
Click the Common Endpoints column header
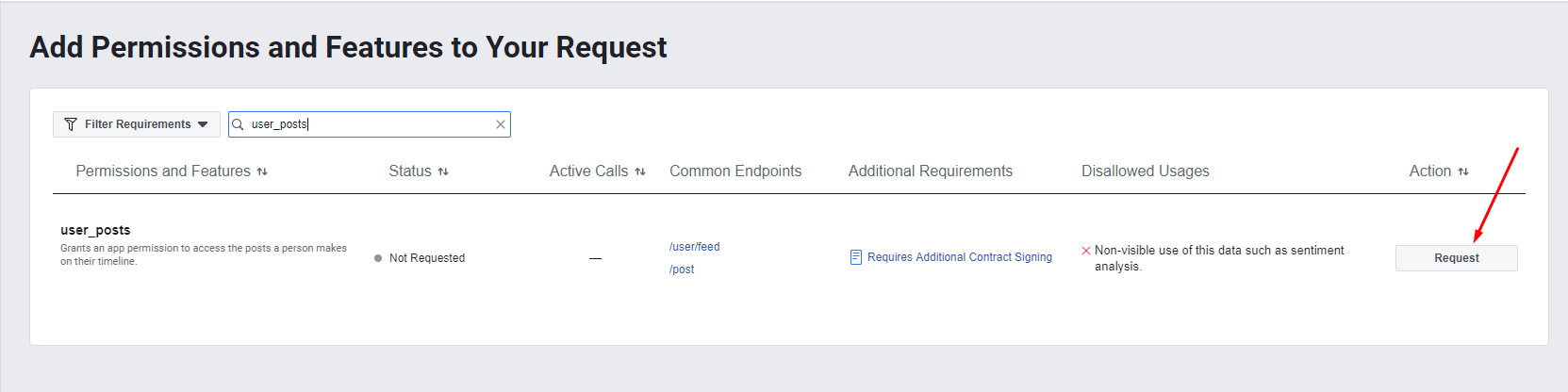735,171
